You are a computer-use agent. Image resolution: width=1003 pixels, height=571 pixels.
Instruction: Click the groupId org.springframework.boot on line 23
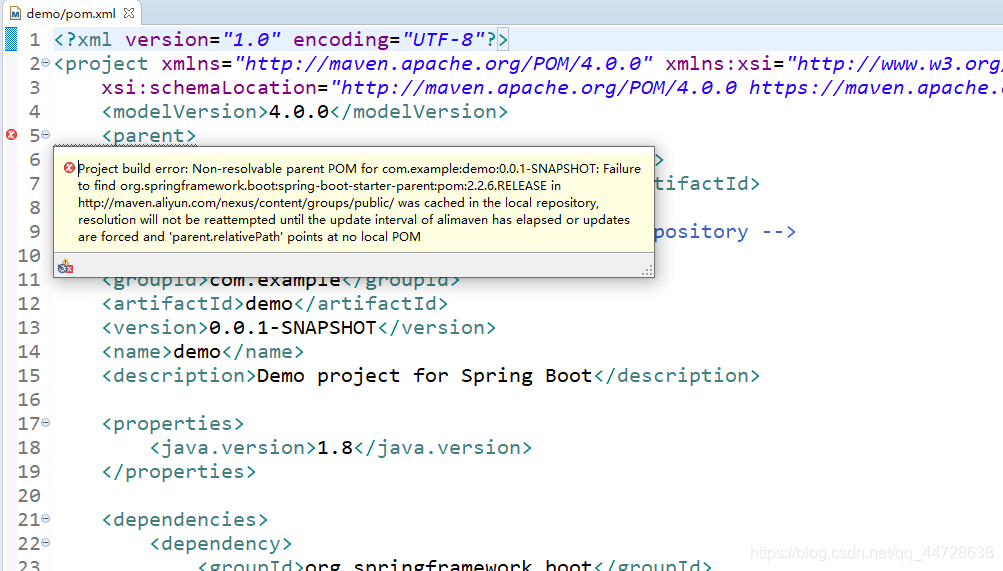(x=449, y=565)
